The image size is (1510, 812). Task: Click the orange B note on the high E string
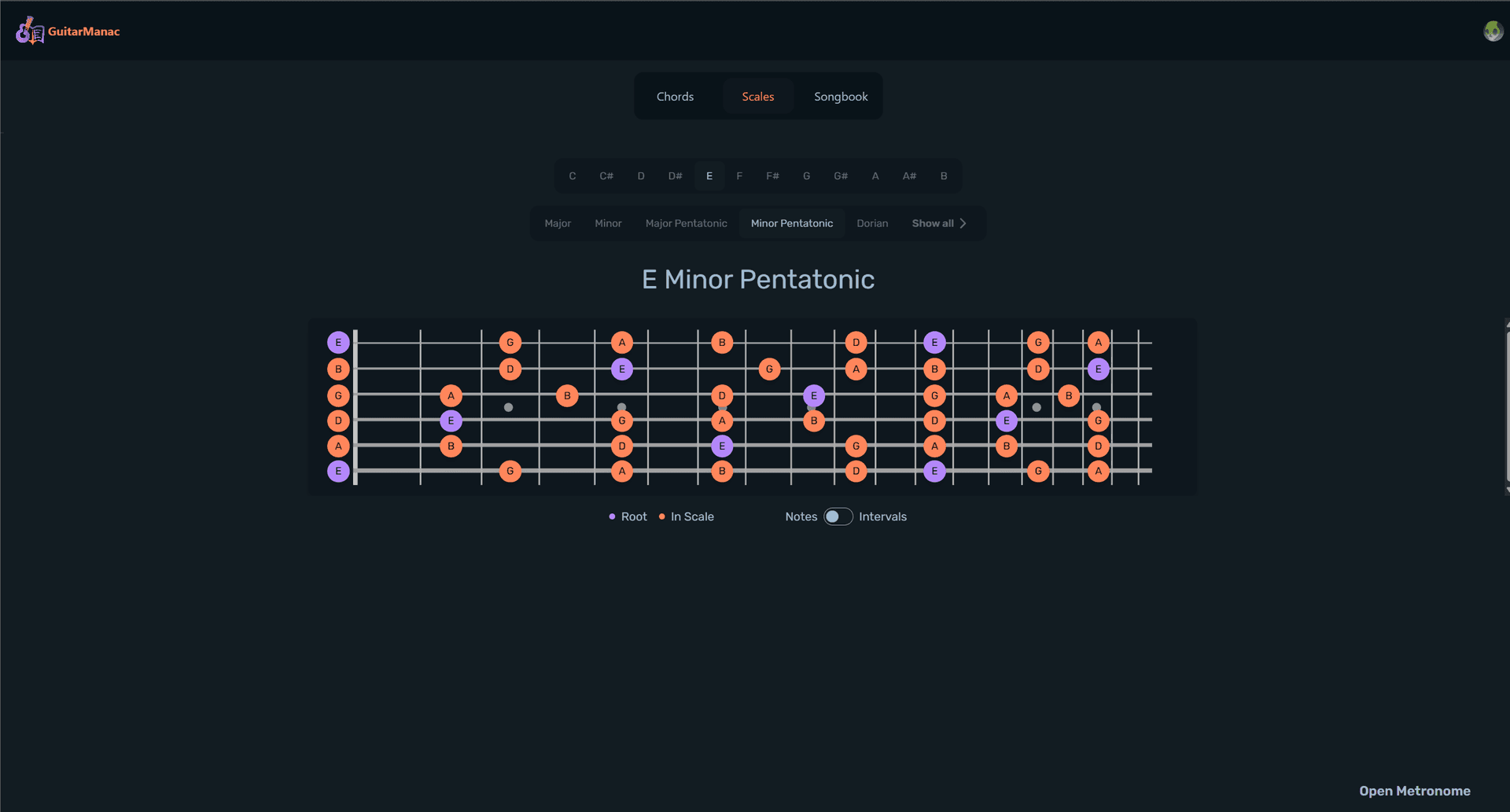pyautogui.click(x=721, y=342)
